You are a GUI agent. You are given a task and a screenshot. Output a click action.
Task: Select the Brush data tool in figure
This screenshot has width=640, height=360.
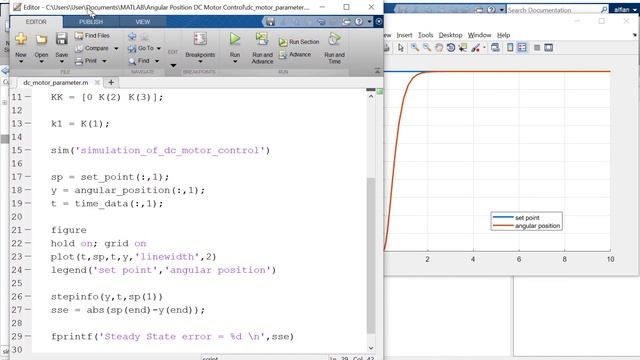[x=476, y=48]
